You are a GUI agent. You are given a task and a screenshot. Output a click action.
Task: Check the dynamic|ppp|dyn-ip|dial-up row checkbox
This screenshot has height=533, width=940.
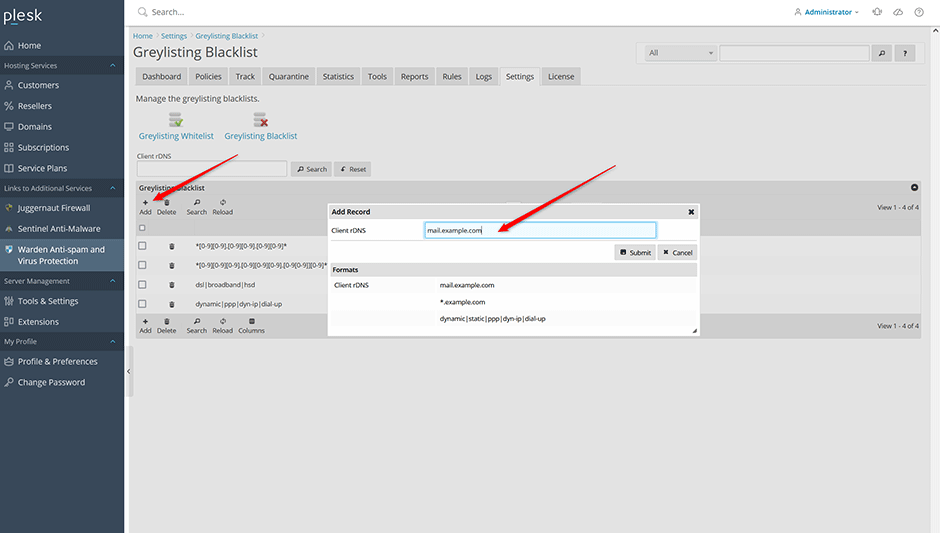(142, 304)
